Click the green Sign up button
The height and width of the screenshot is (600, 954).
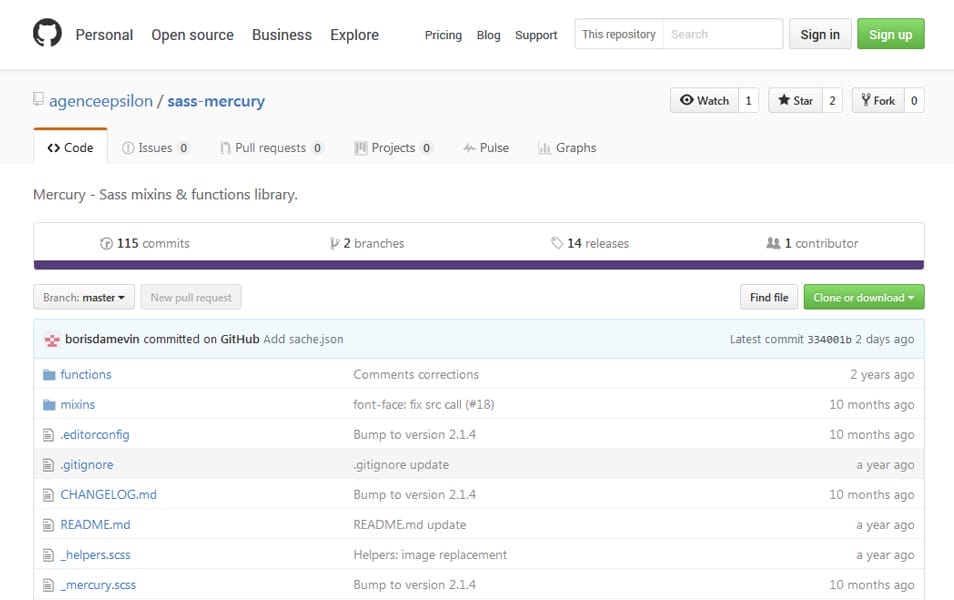click(891, 34)
